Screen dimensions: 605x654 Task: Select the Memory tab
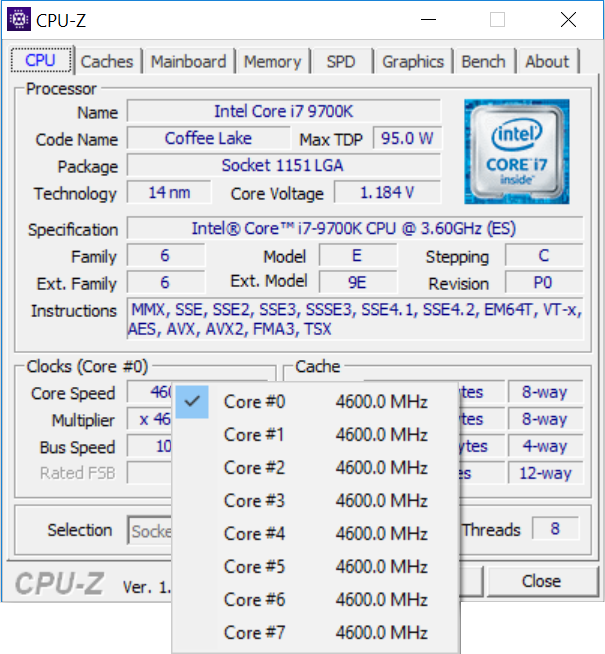272,62
